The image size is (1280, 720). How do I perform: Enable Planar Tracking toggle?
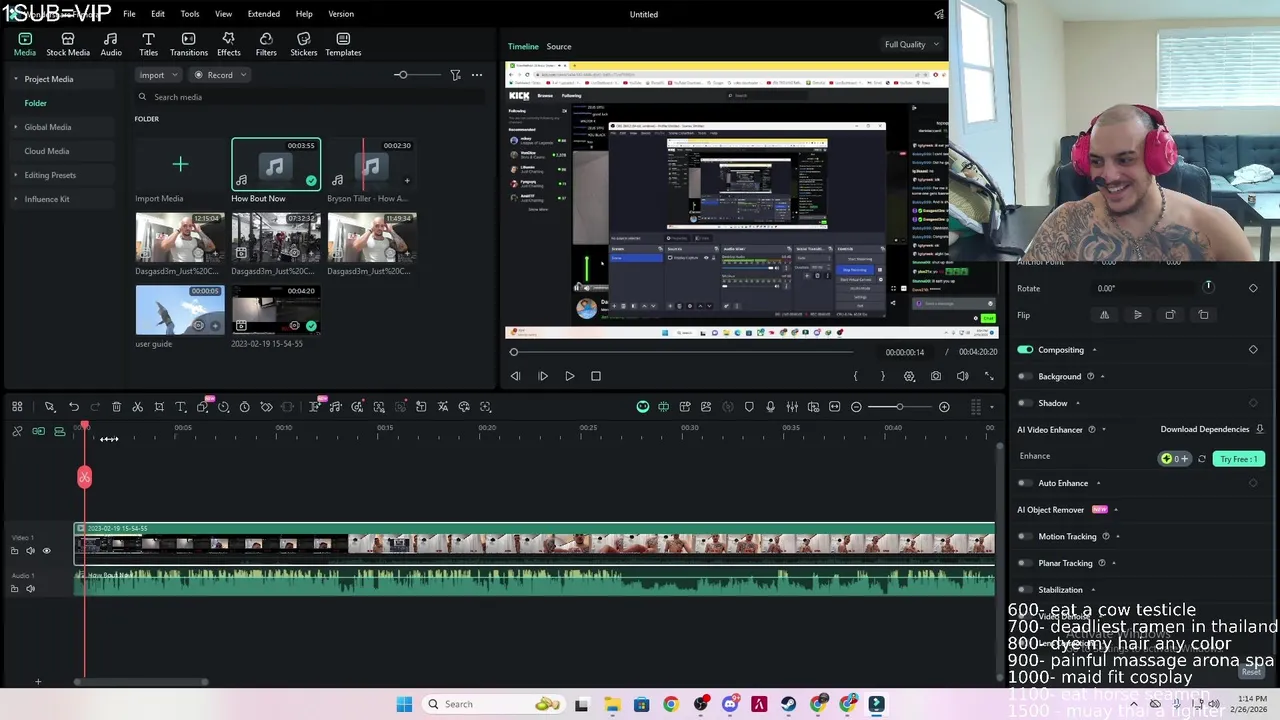tap(1025, 563)
